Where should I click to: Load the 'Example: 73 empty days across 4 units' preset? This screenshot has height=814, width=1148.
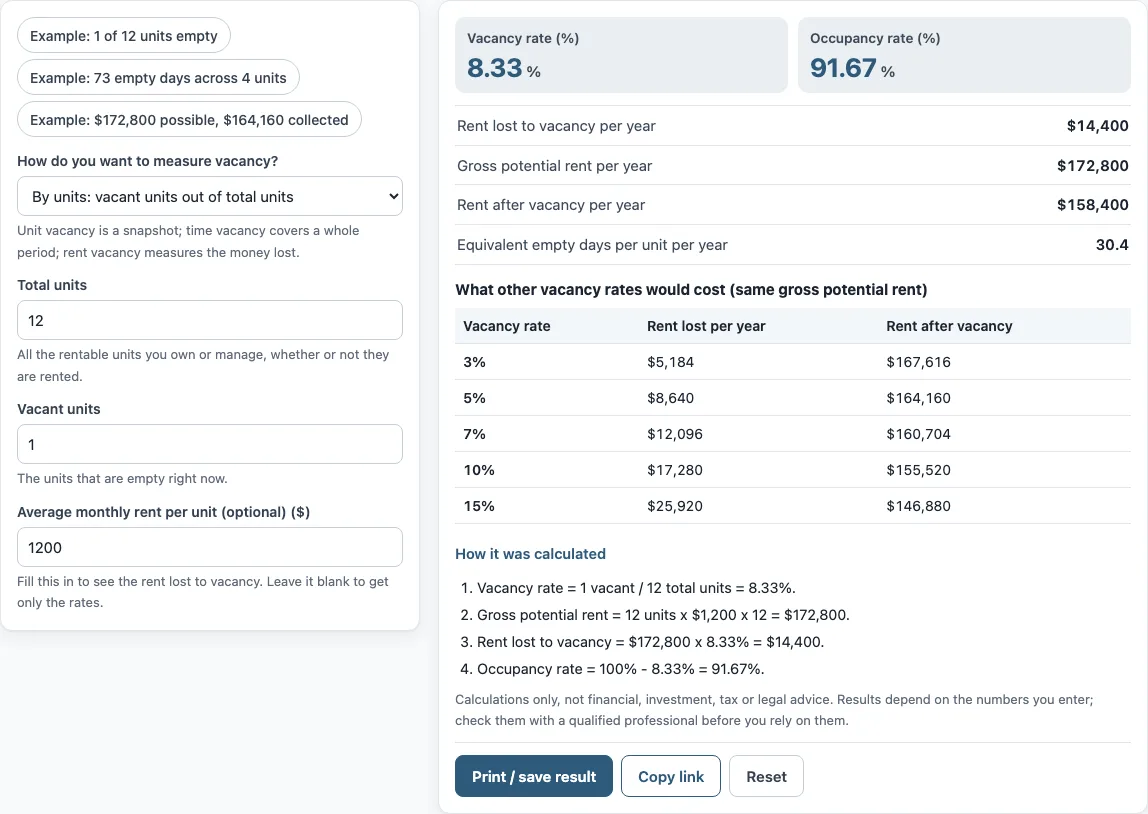[x=158, y=78]
